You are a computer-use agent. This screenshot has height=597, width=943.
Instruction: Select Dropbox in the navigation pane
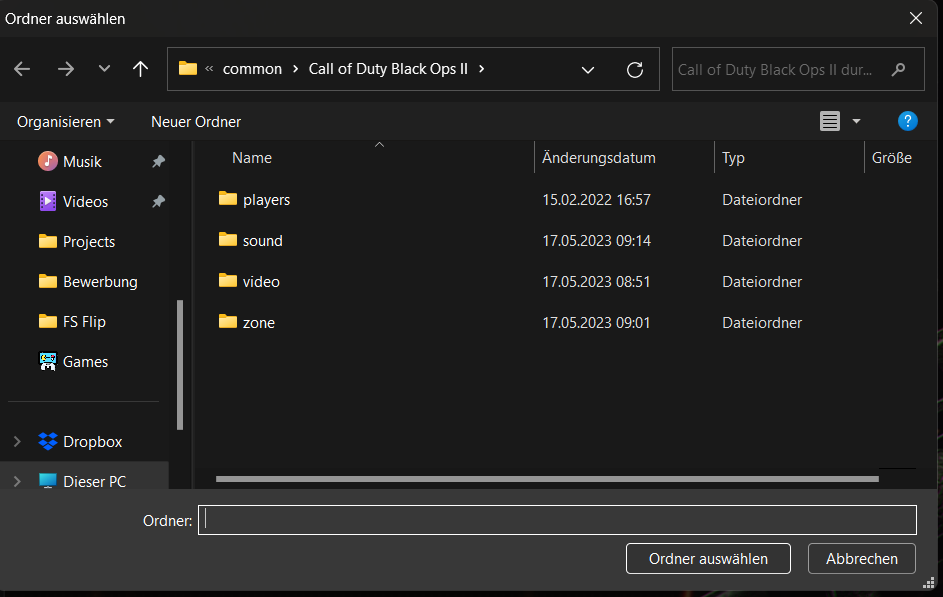[93, 442]
